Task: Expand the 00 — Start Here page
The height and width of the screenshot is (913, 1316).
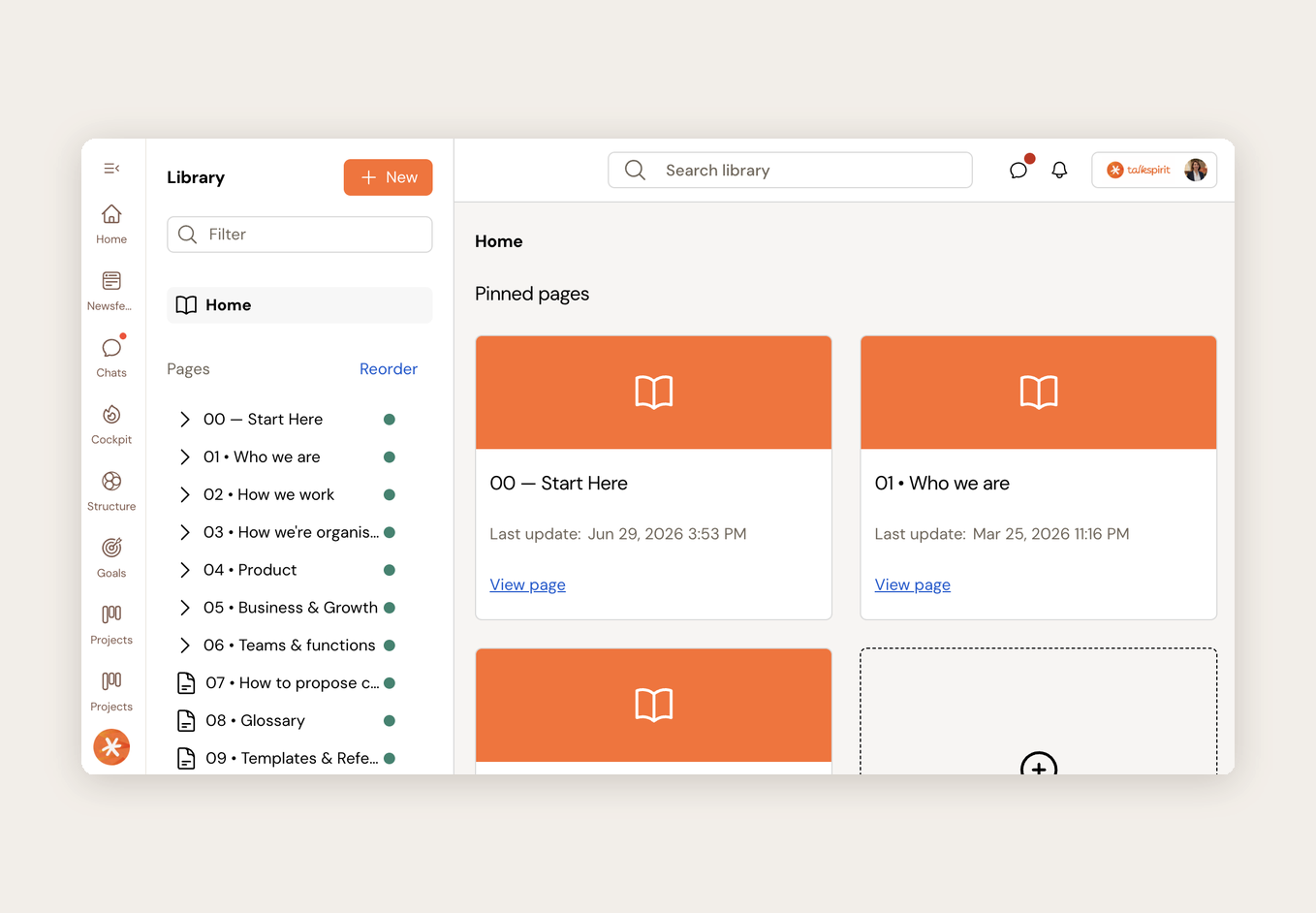Action: point(185,420)
